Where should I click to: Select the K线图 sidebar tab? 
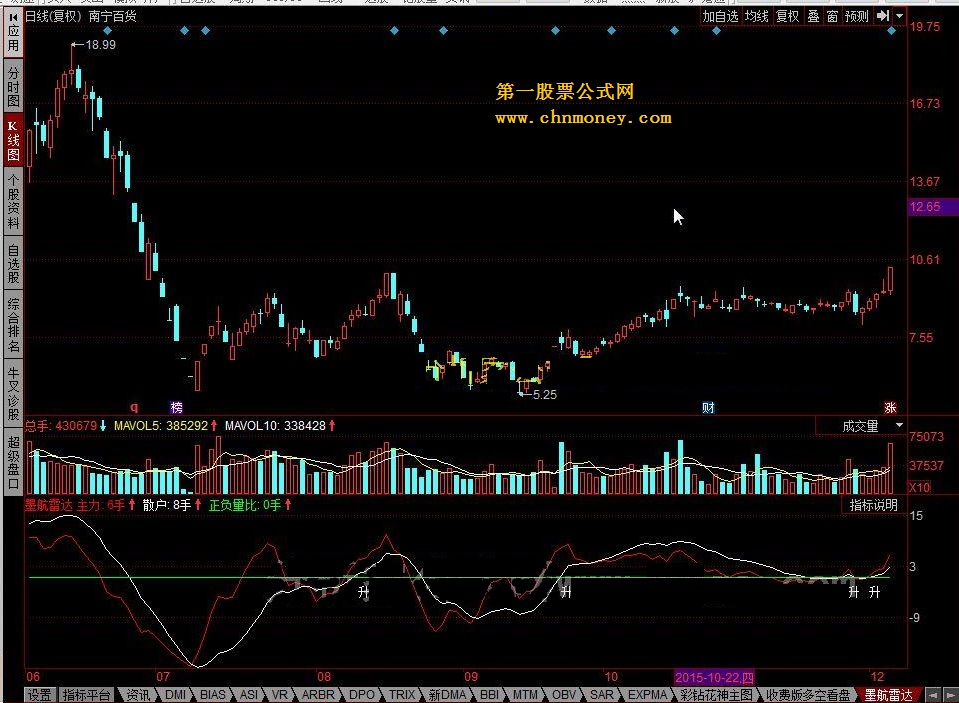point(13,141)
